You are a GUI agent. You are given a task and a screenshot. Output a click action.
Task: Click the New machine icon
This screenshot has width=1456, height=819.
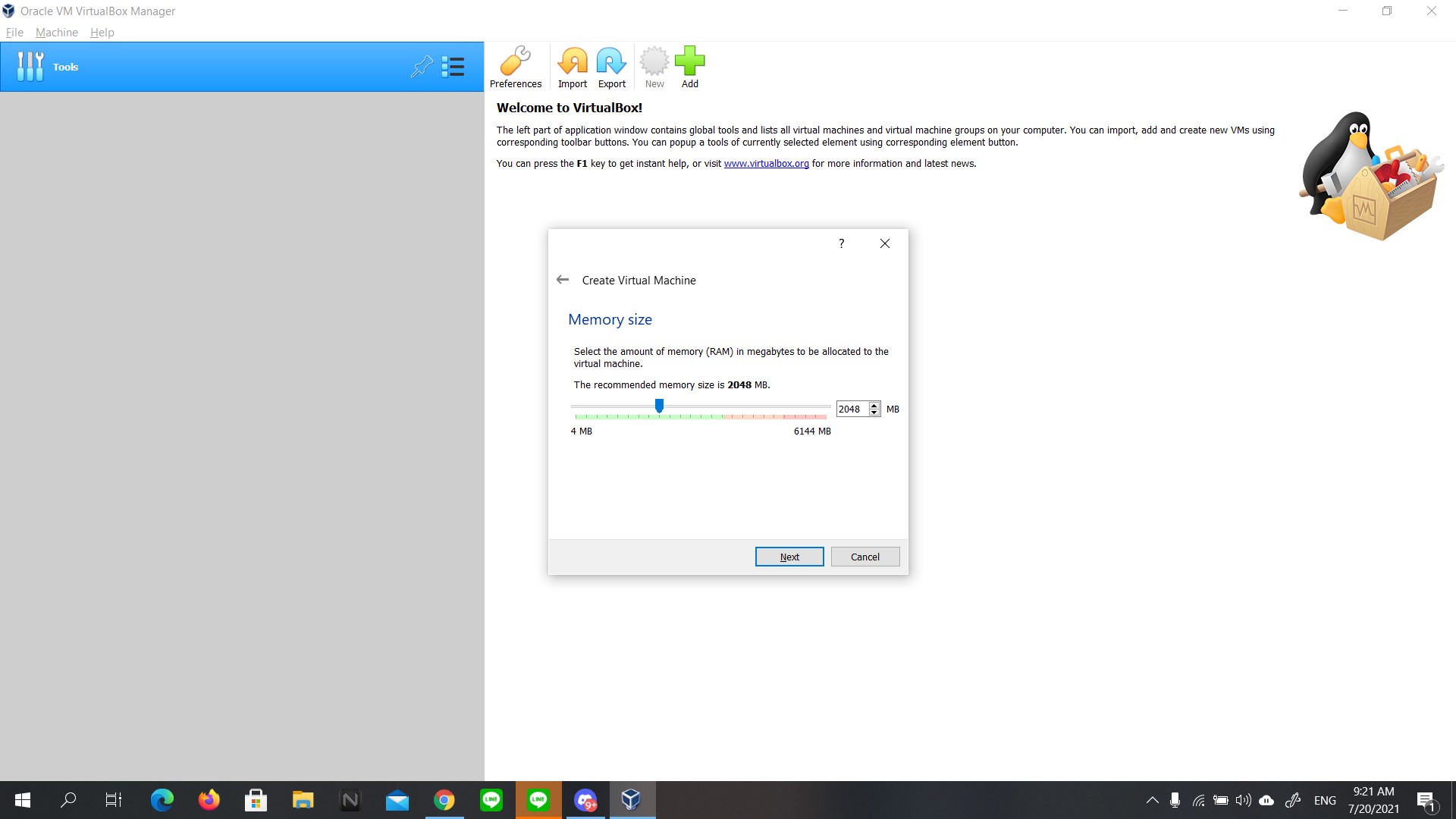pos(654,67)
